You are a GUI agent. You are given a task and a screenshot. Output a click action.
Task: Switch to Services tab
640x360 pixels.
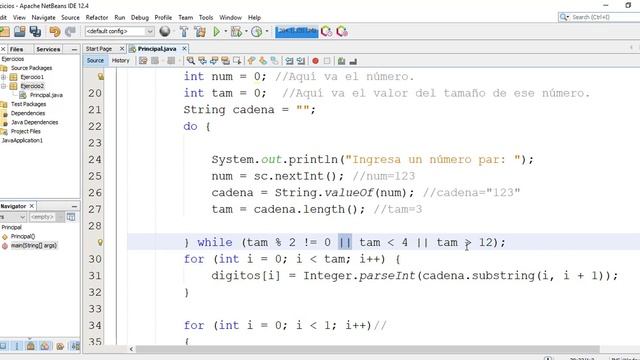[48, 49]
